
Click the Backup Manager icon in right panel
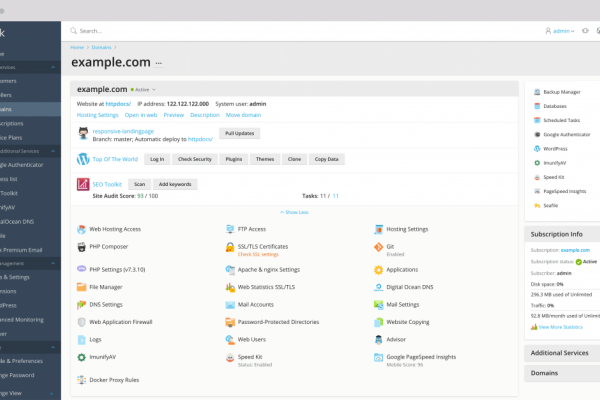537,90
